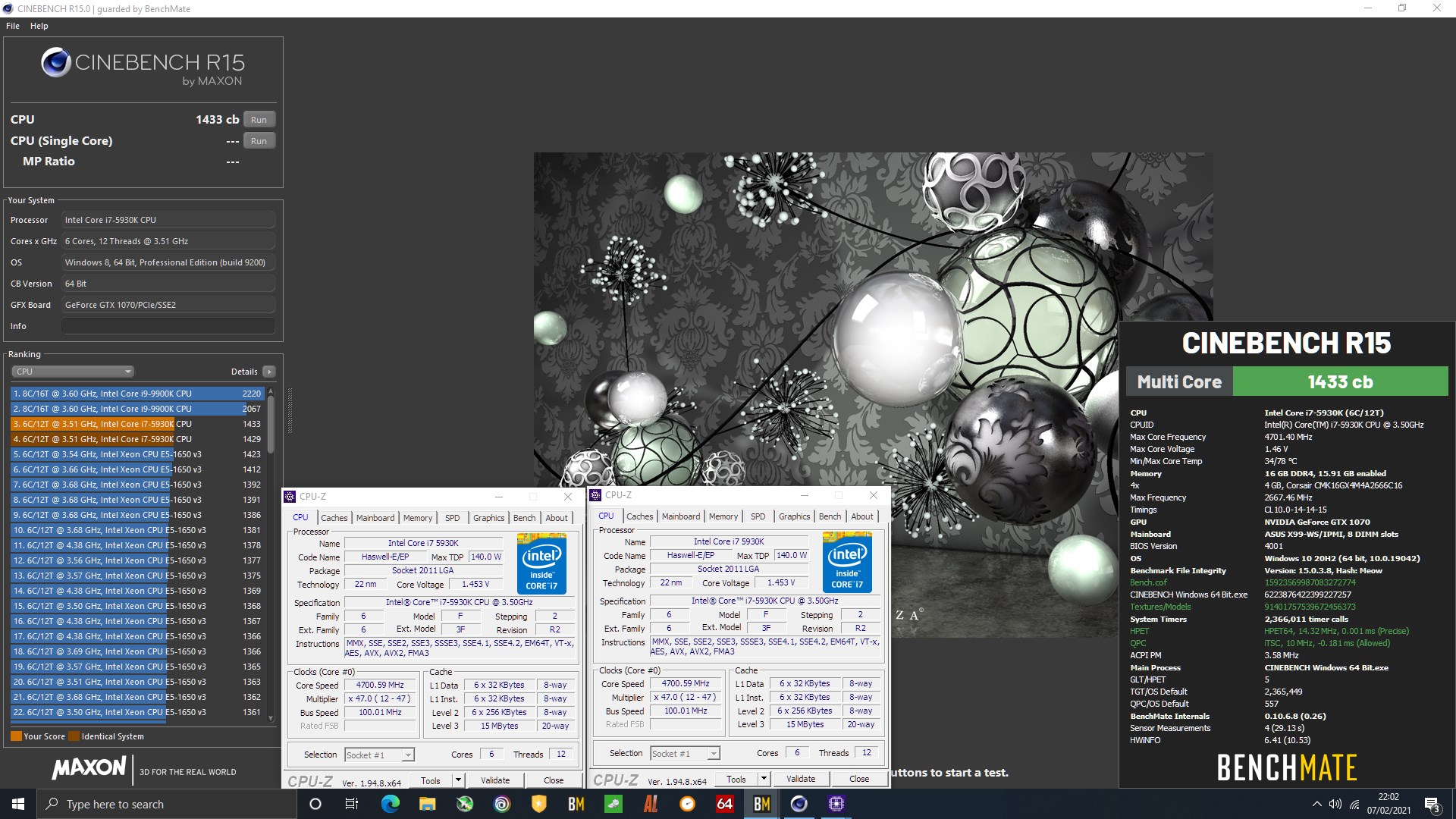Screen dimensions: 1456x819
Task: Open the green X app on taskbar
Action: point(465,804)
